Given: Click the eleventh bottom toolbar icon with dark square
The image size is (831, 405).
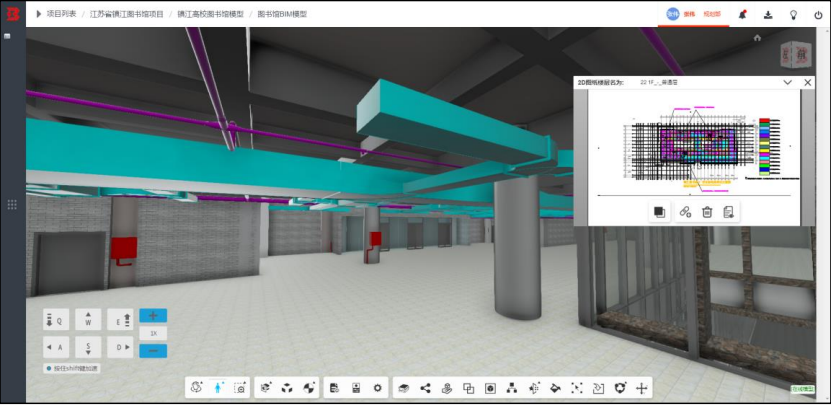Looking at the screenshot, I should pyautogui.click(x=490, y=388).
